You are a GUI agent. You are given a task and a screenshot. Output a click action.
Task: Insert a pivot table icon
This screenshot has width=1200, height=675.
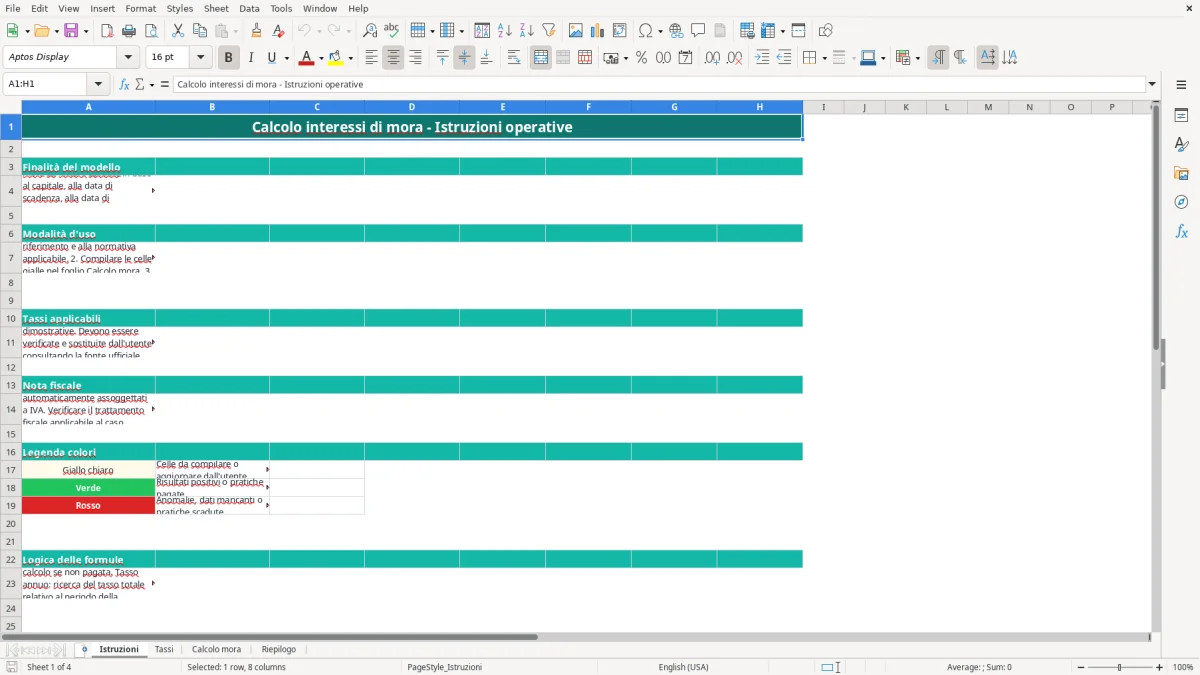click(x=620, y=31)
